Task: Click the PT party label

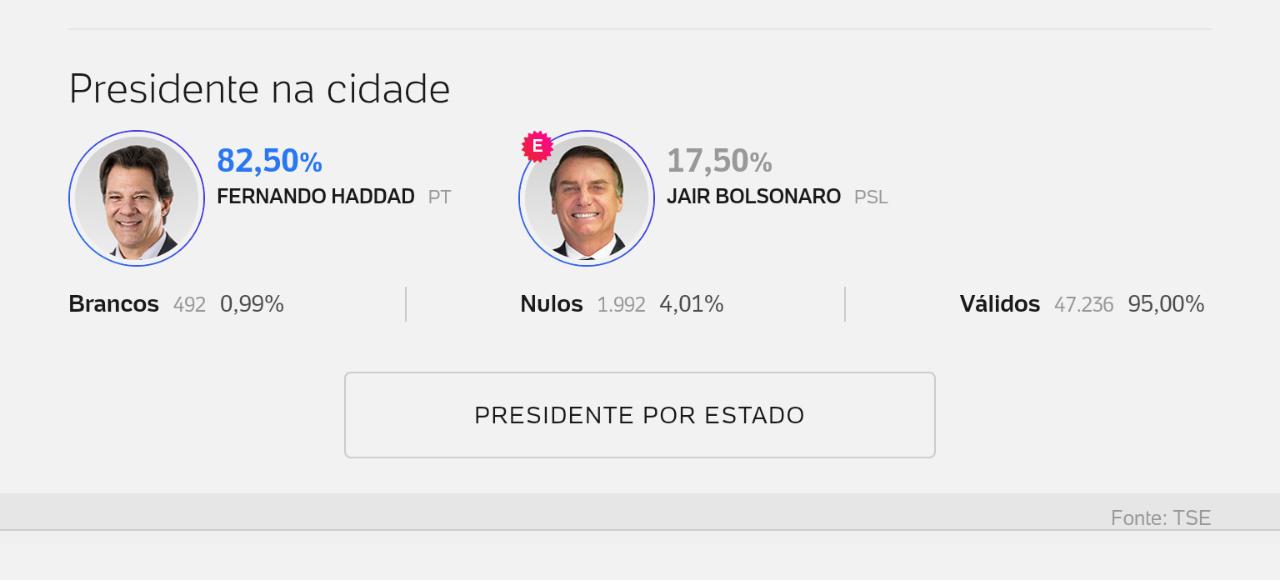Action: pyautogui.click(x=439, y=197)
